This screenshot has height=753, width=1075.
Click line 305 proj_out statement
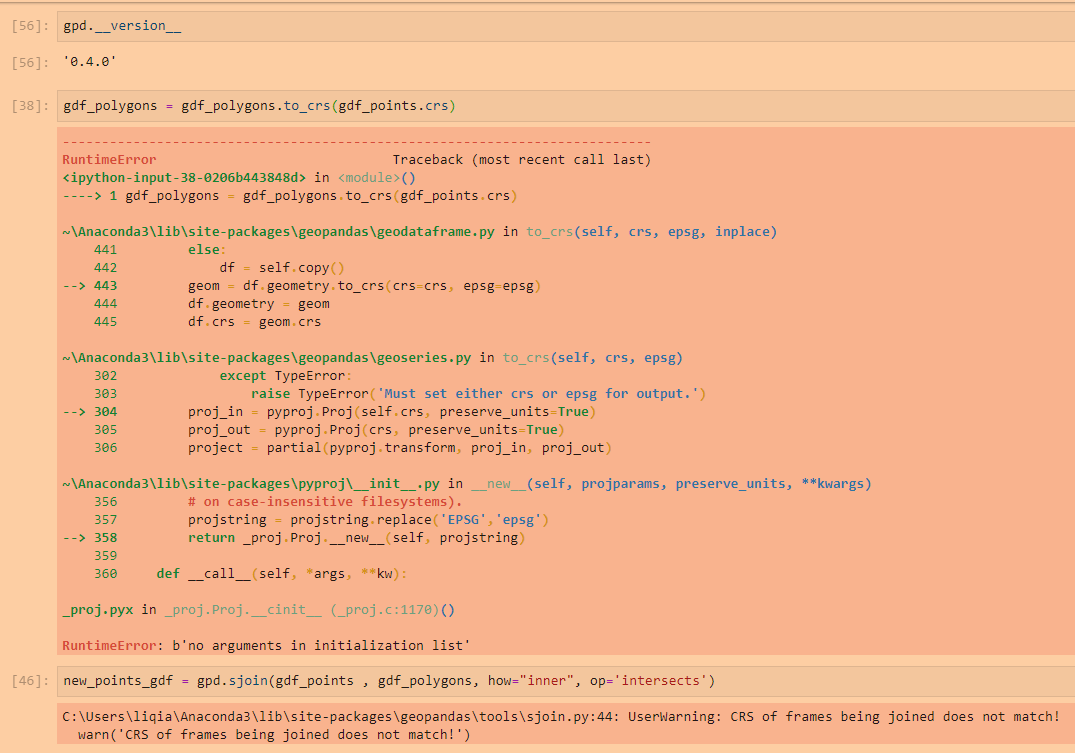[329, 430]
